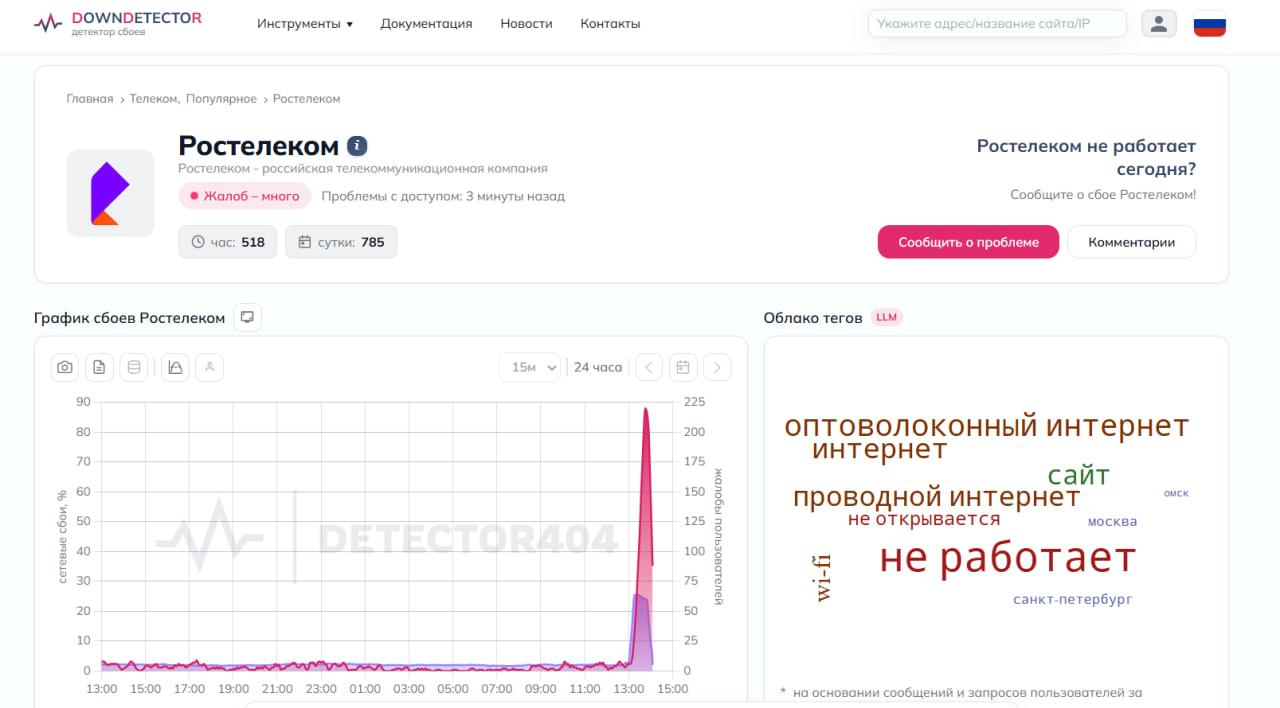Click the '24 часа' period label
The image size is (1280, 708).
[x=598, y=368]
